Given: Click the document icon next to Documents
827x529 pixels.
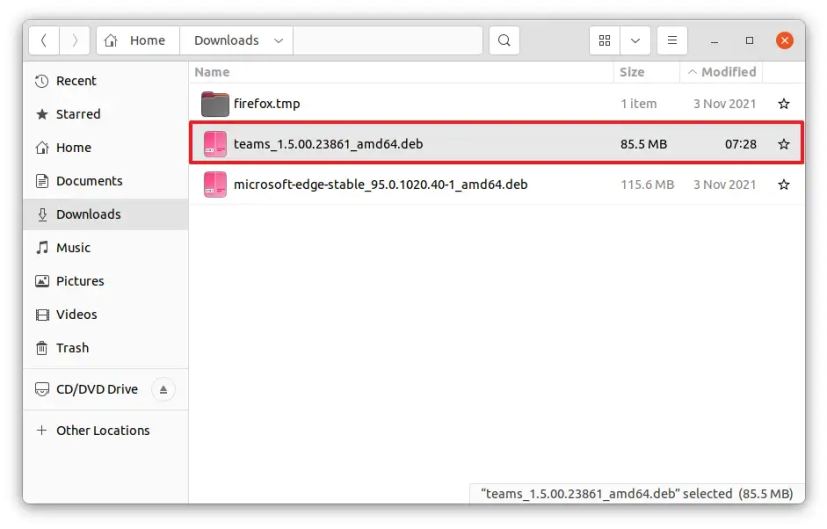Looking at the screenshot, I should tap(42, 181).
